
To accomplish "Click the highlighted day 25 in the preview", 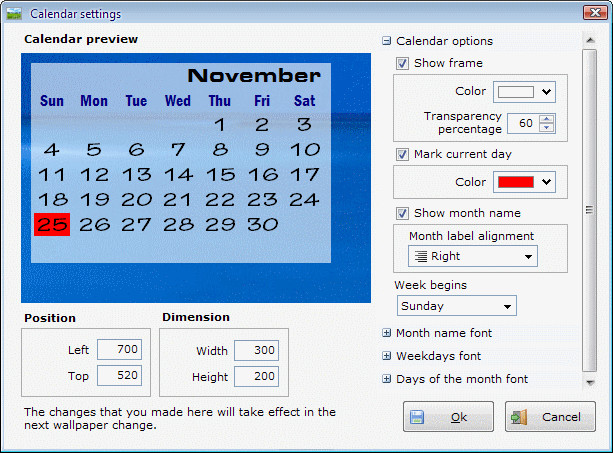I will pyautogui.click(x=52, y=224).
